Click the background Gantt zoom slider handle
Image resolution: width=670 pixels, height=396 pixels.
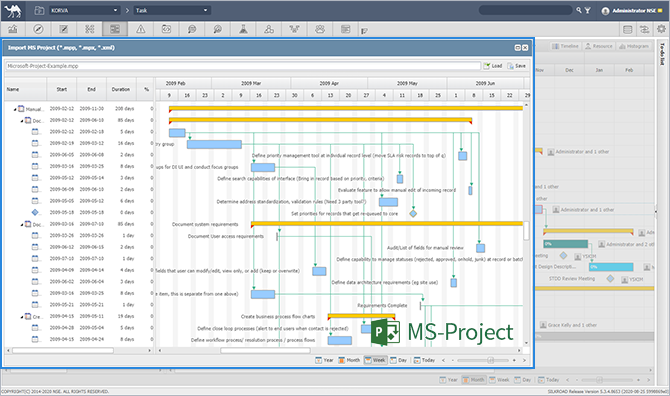pyautogui.click(x=599, y=380)
